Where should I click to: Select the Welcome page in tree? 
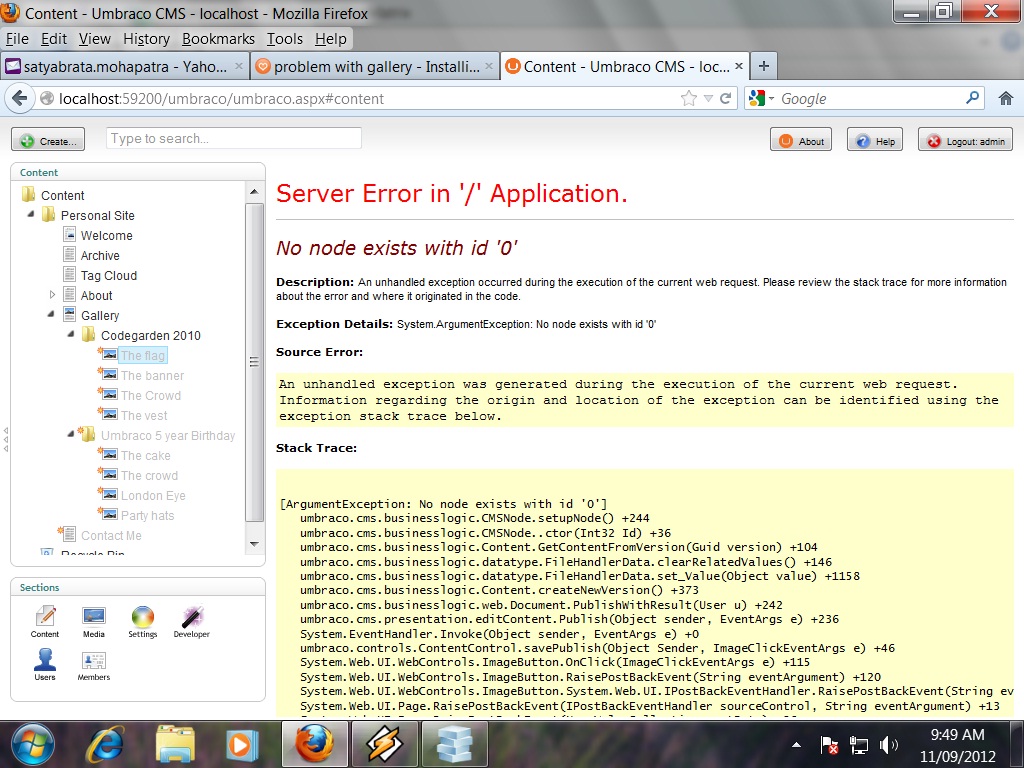pos(106,235)
